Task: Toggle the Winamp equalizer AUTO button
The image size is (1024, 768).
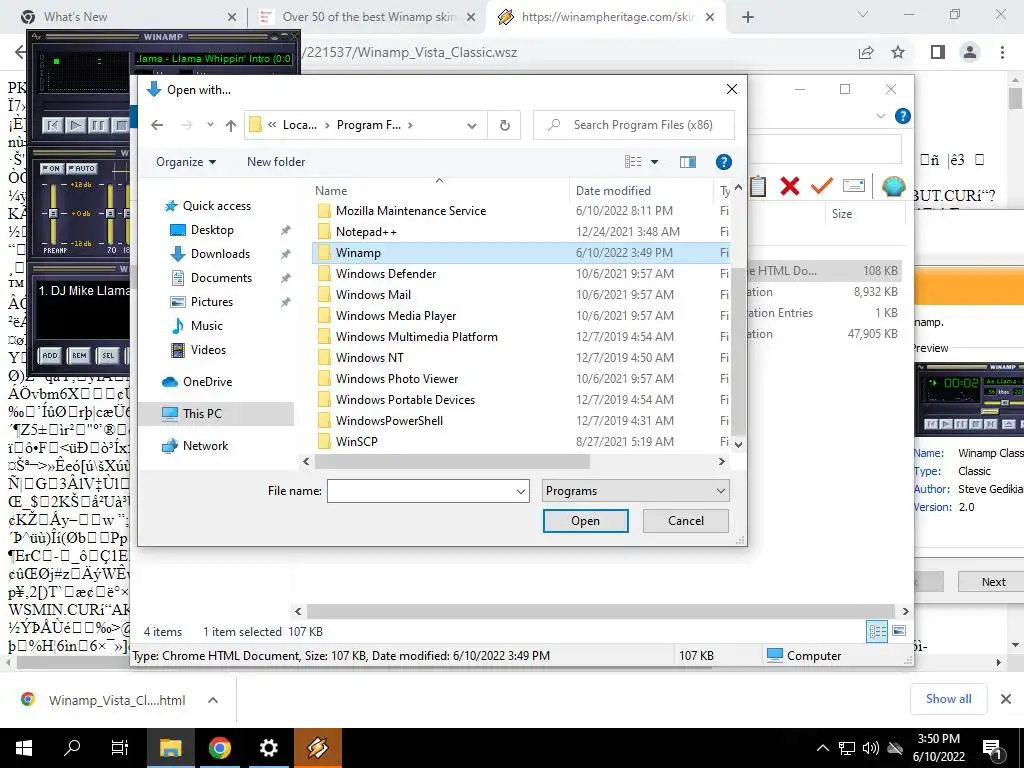Action: (x=81, y=168)
